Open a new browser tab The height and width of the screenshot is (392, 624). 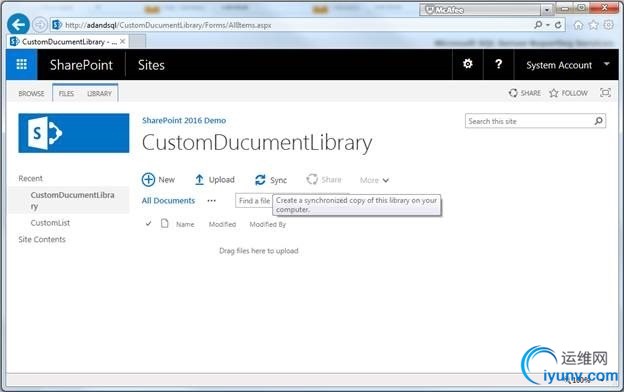click(137, 41)
